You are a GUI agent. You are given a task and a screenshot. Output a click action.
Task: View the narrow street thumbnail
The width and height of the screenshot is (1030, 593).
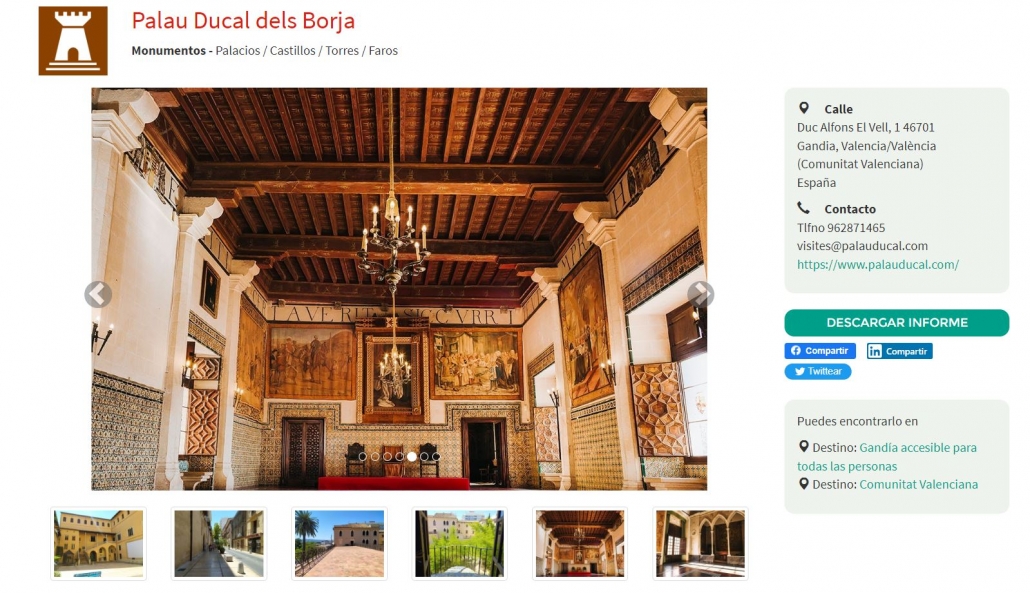tap(219, 544)
